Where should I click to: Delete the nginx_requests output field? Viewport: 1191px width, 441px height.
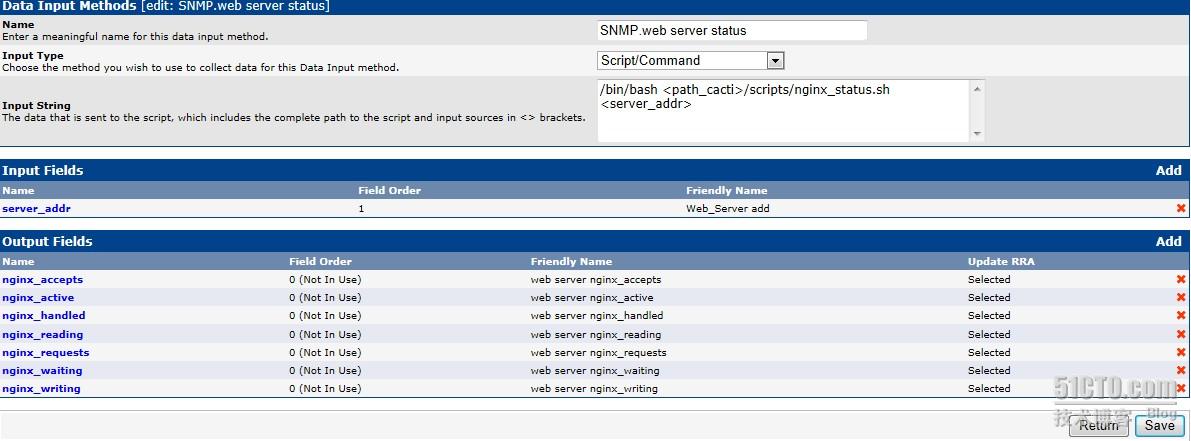click(x=1180, y=352)
